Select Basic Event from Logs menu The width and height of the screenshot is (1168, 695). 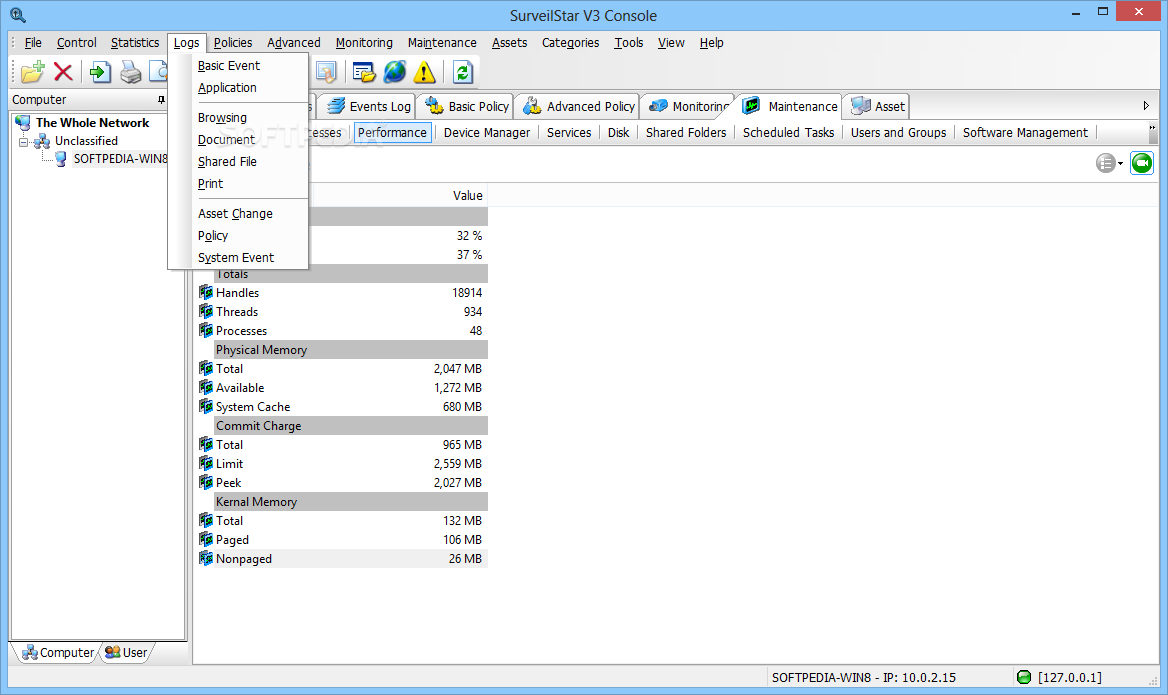click(229, 66)
